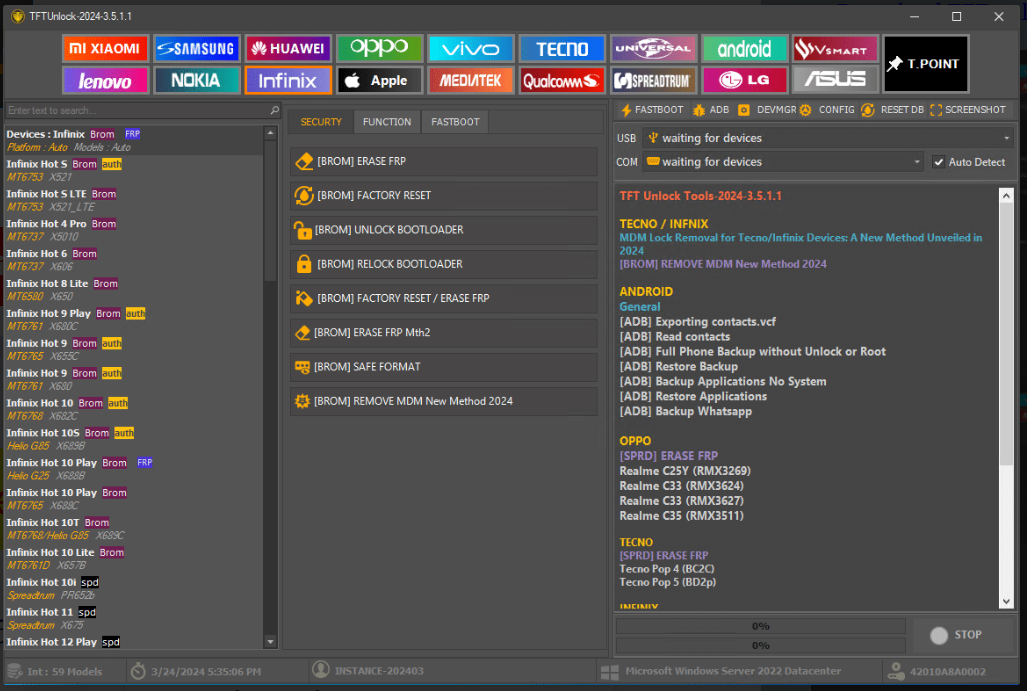Switch to the FASTBOOT tab
1027x691 pixels.
click(x=455, y=122)
